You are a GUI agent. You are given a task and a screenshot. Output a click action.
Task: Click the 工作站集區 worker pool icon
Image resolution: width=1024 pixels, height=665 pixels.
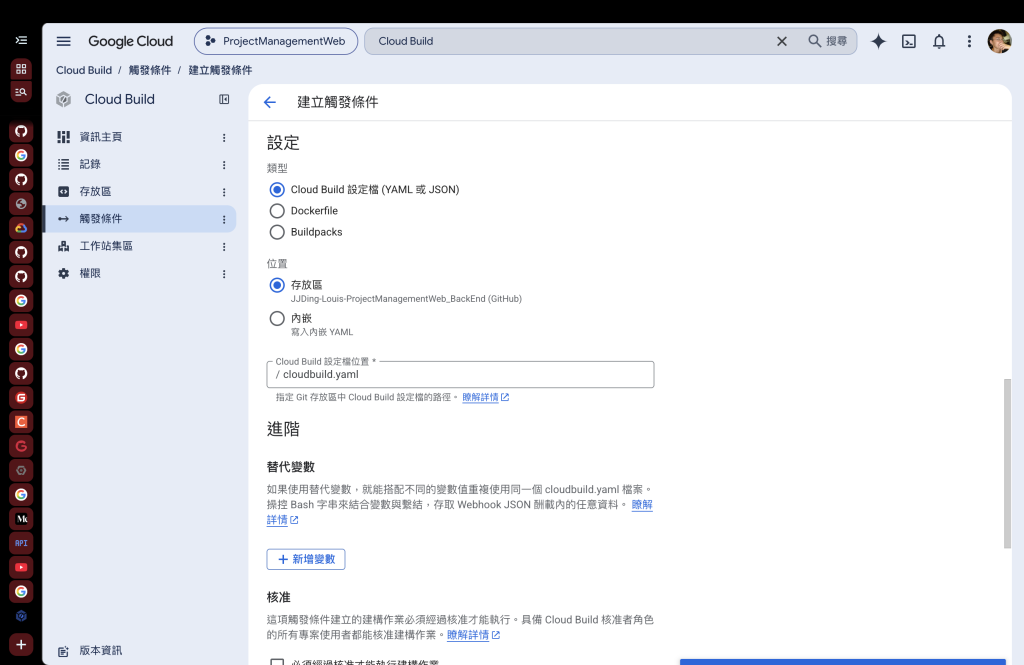click(x=63, y=246)
